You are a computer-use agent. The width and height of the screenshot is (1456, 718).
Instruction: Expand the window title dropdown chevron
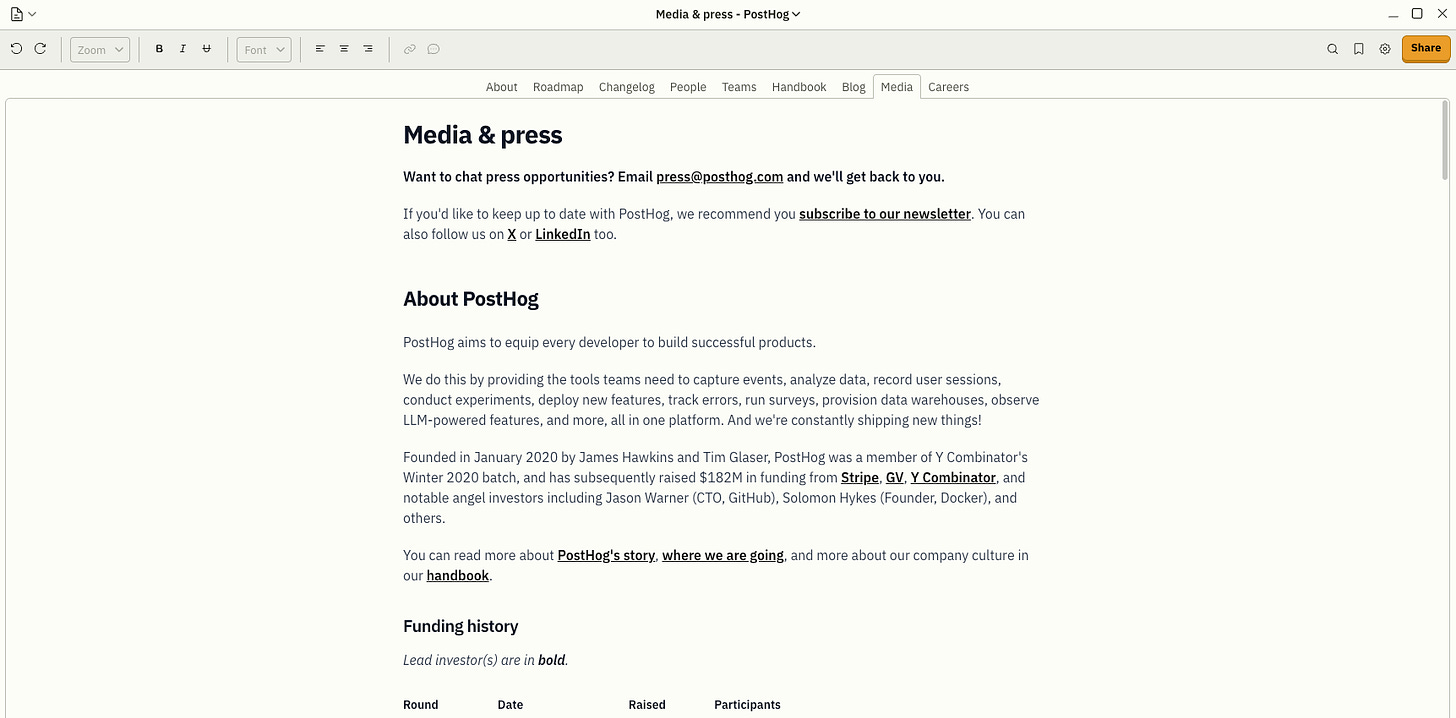pos(796,14)
